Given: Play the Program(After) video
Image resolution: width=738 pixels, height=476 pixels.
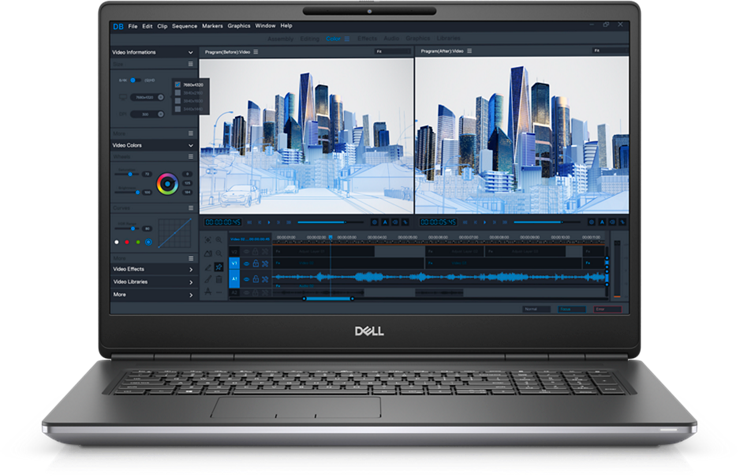Looking at the screenshot, I should (x=485, y=222).
